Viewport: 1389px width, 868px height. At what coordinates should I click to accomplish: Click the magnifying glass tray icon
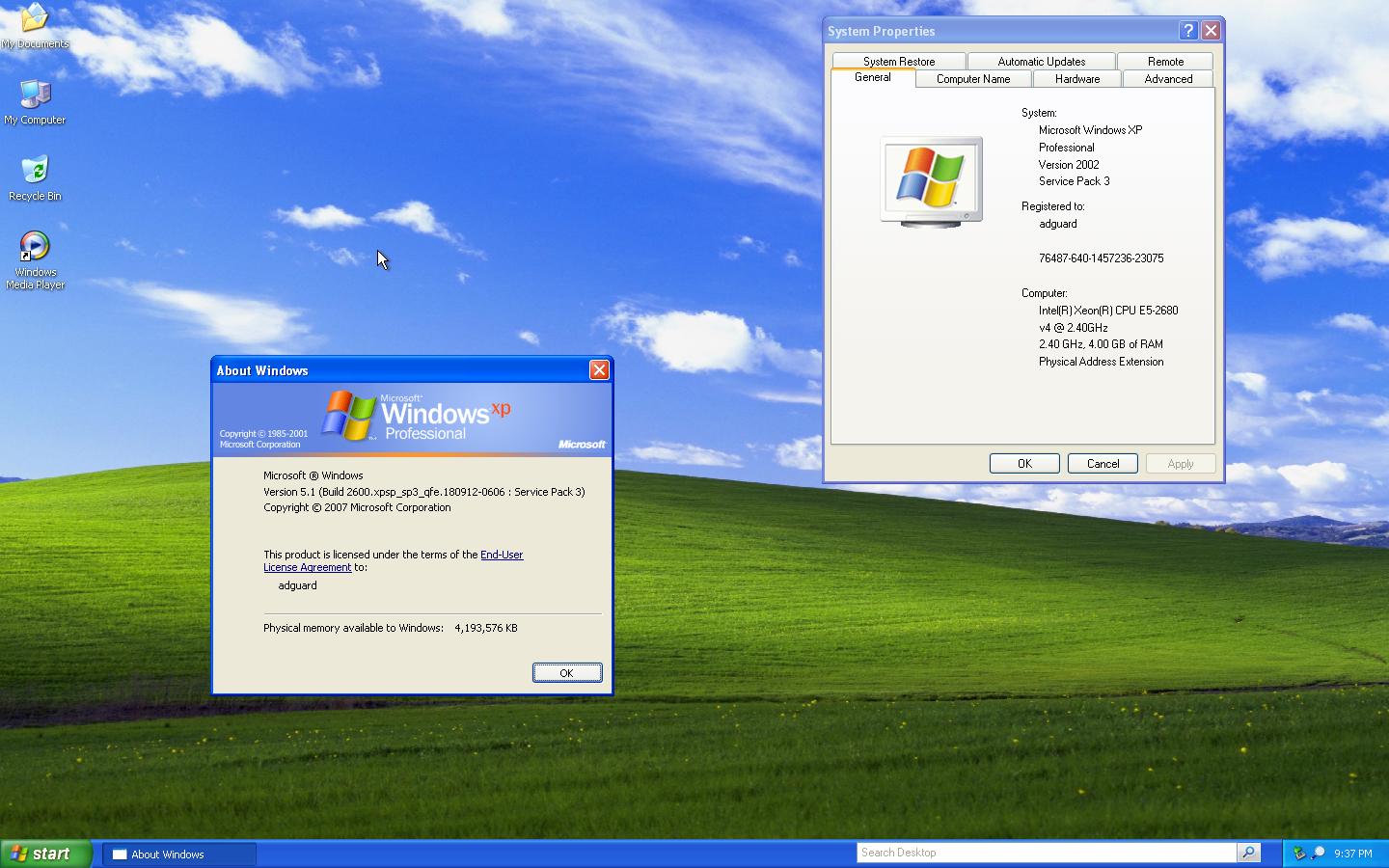pos(1317,853)
